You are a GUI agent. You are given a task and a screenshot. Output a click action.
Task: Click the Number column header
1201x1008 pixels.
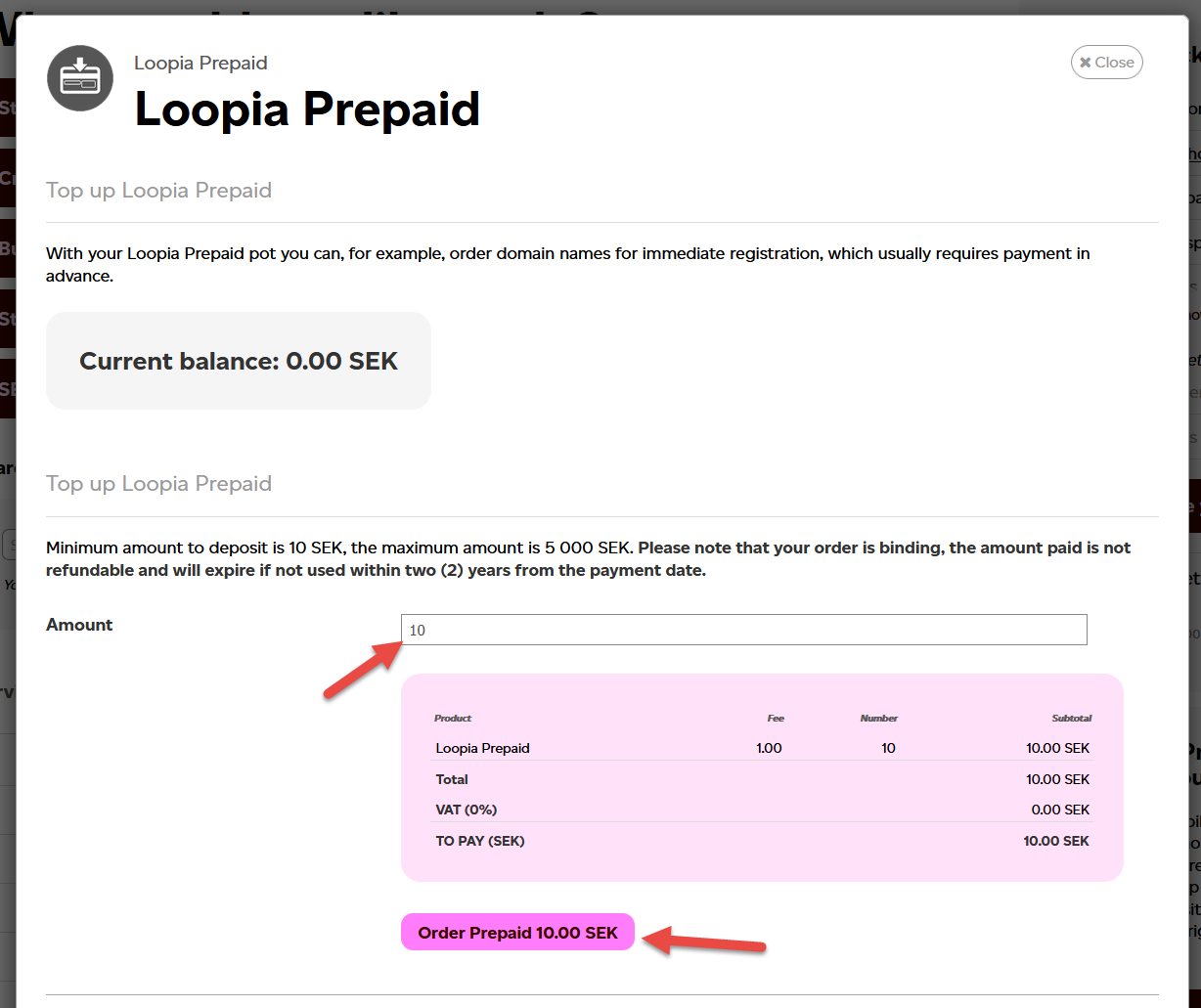pyautogui.click(x=879, y=718)
